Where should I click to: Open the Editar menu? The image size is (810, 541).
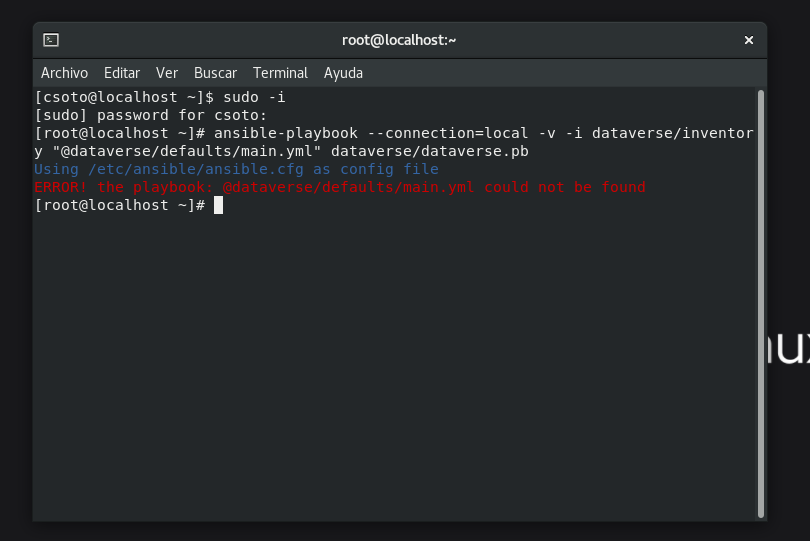coord(122,73)
